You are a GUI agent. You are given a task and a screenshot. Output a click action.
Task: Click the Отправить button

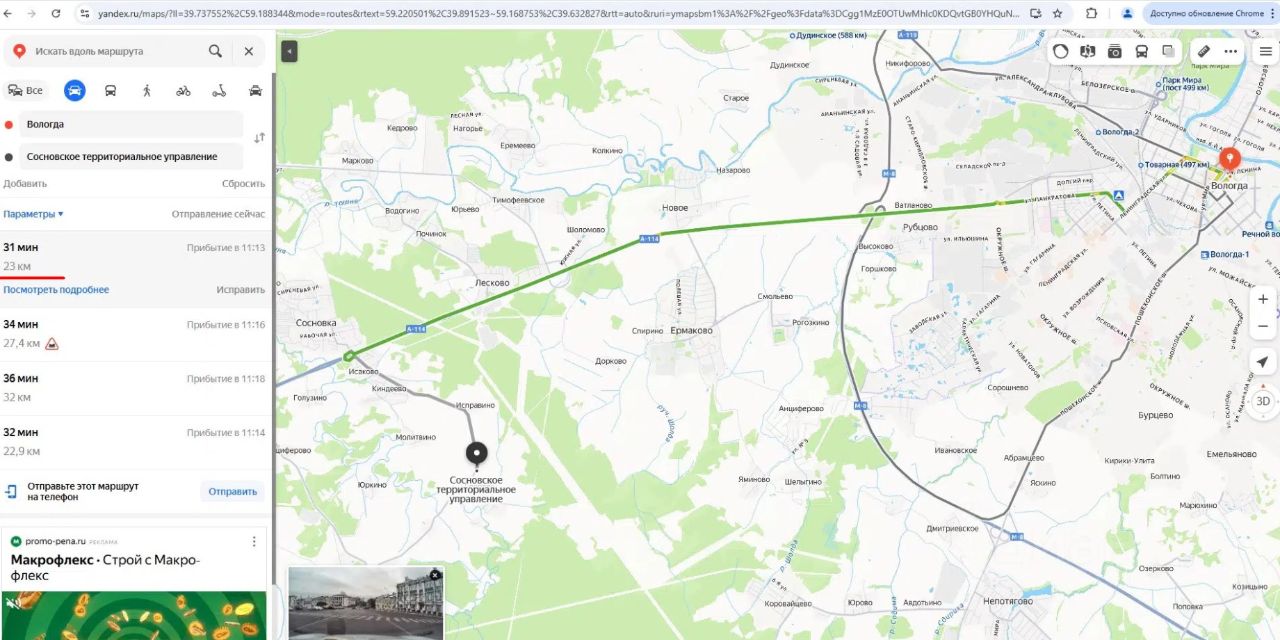click(232, 491)
